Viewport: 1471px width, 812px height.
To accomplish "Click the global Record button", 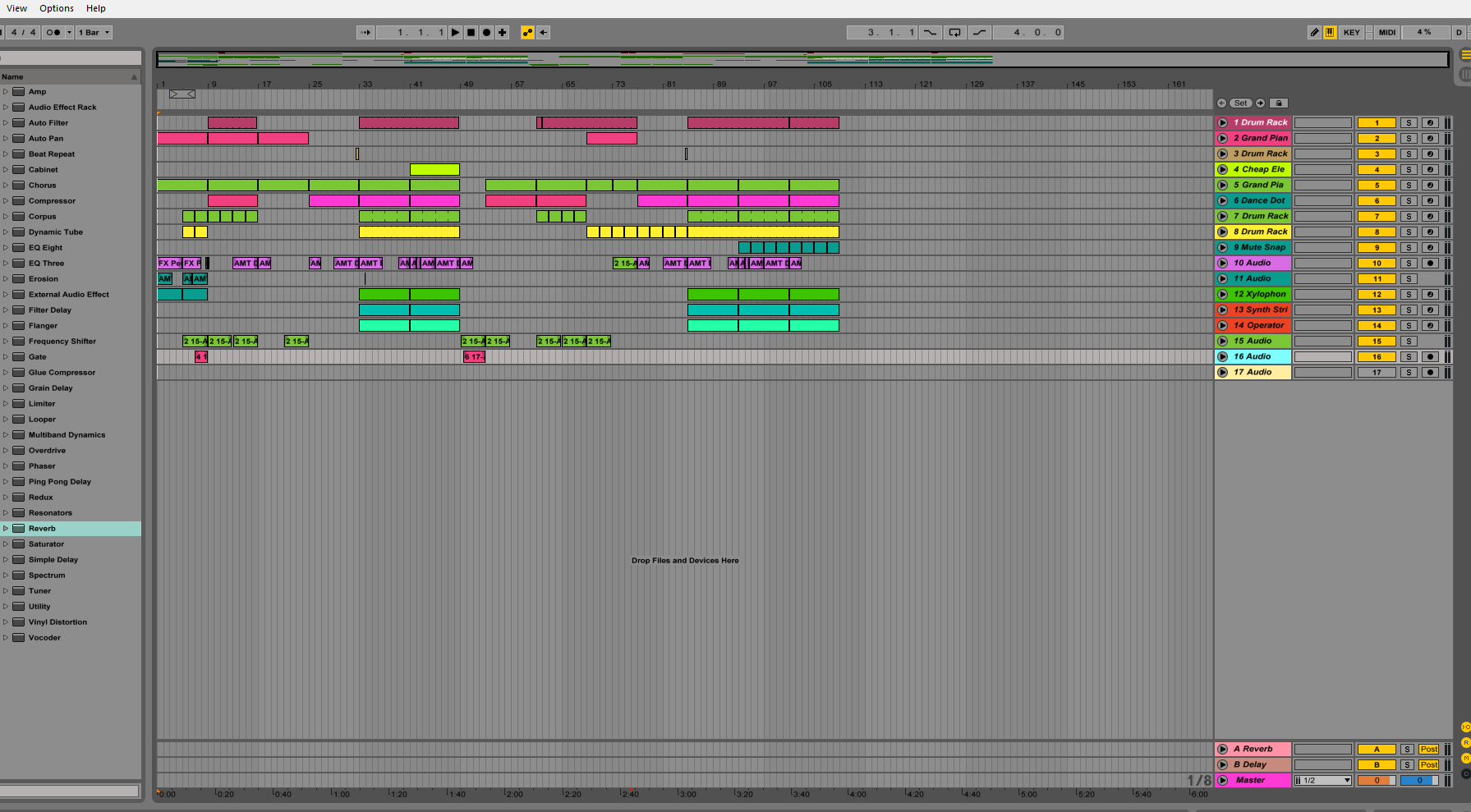I will (486, 33).
